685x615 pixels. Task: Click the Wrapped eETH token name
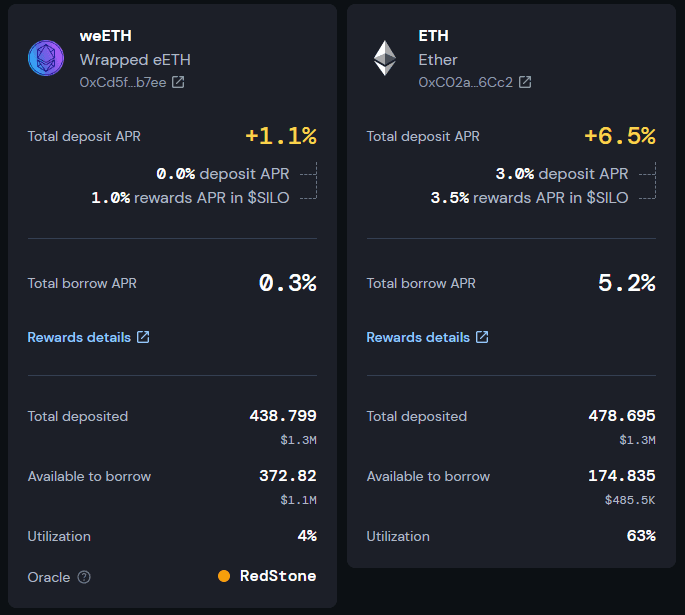click(135, 60)
